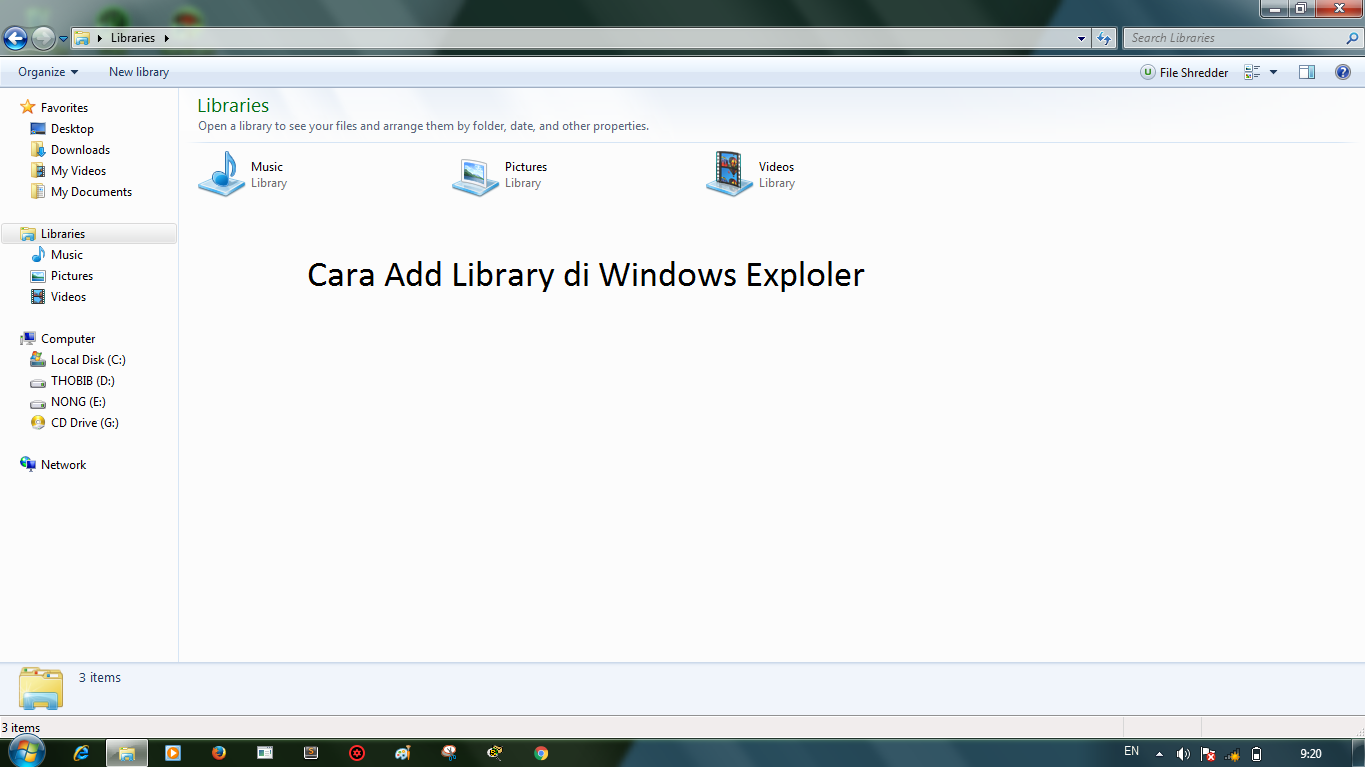Show the preview pane icon
Image resolution: width=1365 pixels, height=767 pixels.
coord(1306,72)
